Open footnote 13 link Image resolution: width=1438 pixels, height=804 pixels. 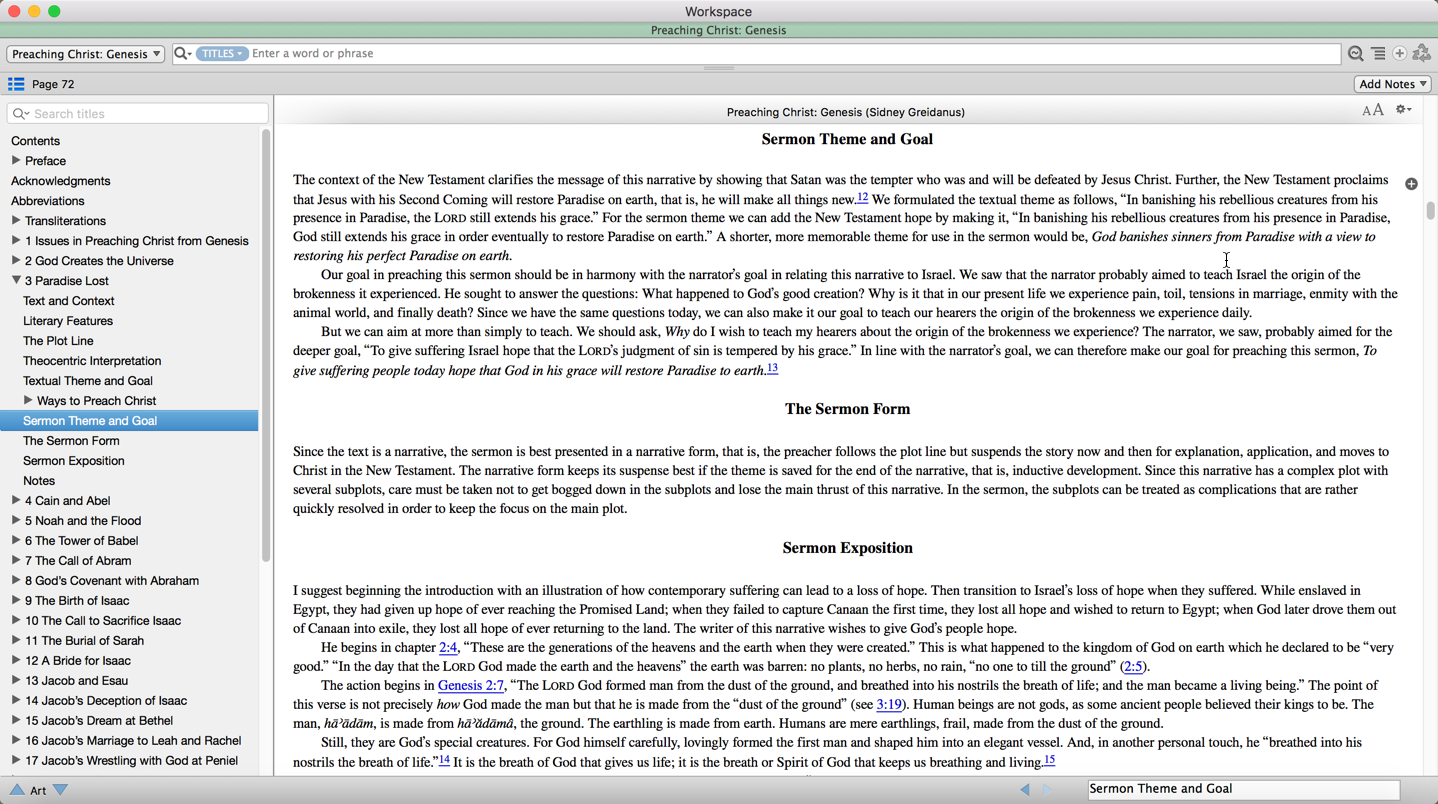(772, 368)
